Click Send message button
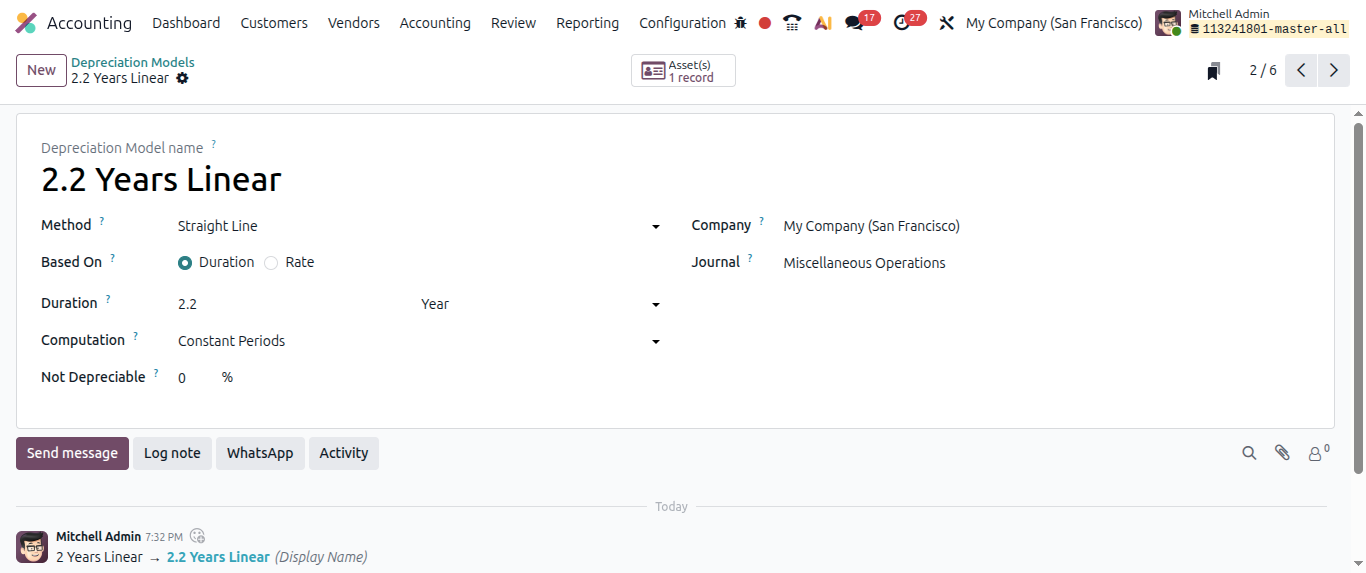This screenshot has height=573, width=1366. click(x=72, y=453)
